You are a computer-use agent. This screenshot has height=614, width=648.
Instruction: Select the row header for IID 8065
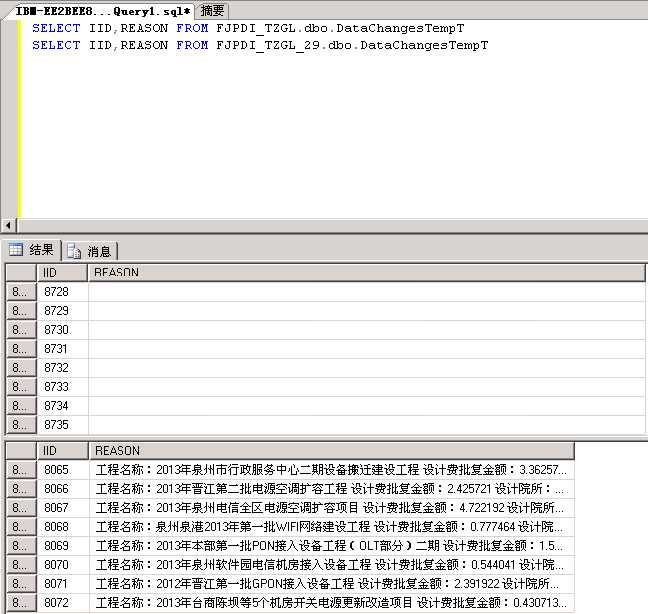[21, 470]
